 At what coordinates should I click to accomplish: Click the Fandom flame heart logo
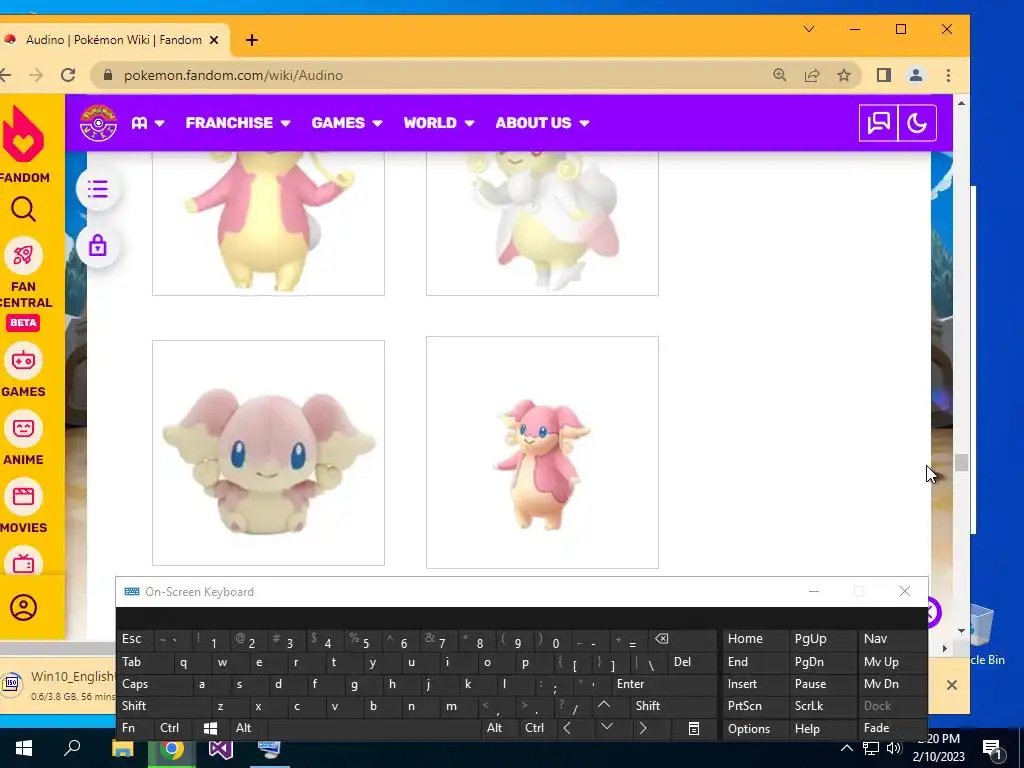(24, 135)
